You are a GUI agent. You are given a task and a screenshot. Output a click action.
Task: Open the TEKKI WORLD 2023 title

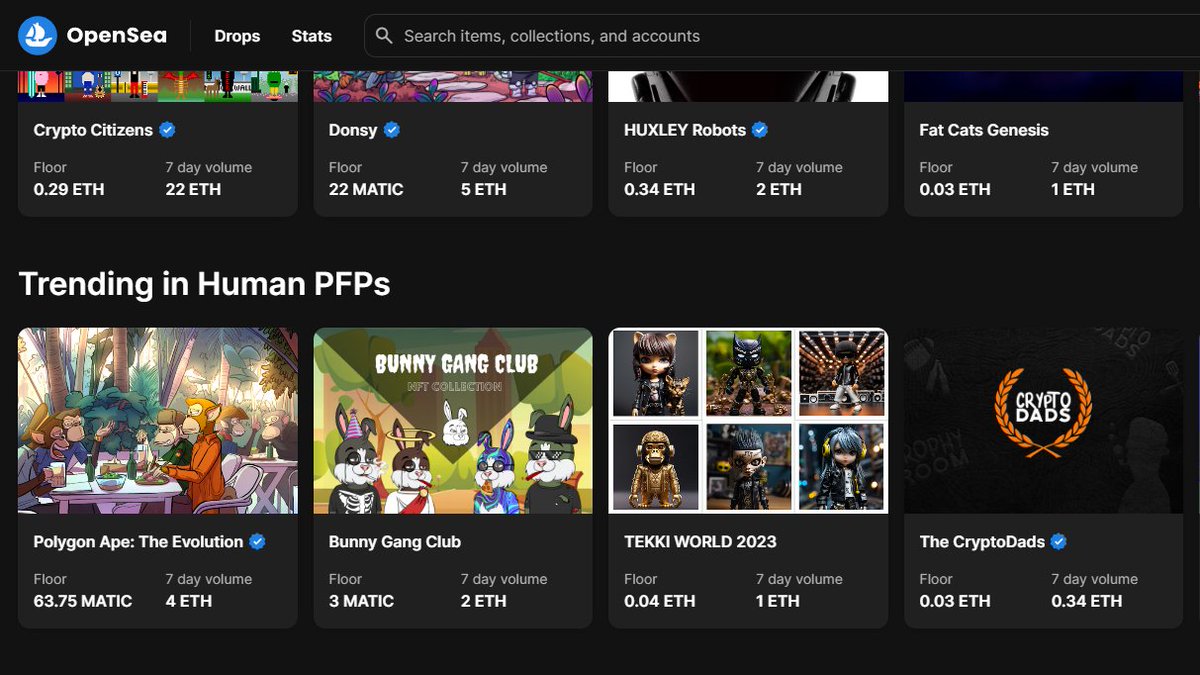pos(700,542)
